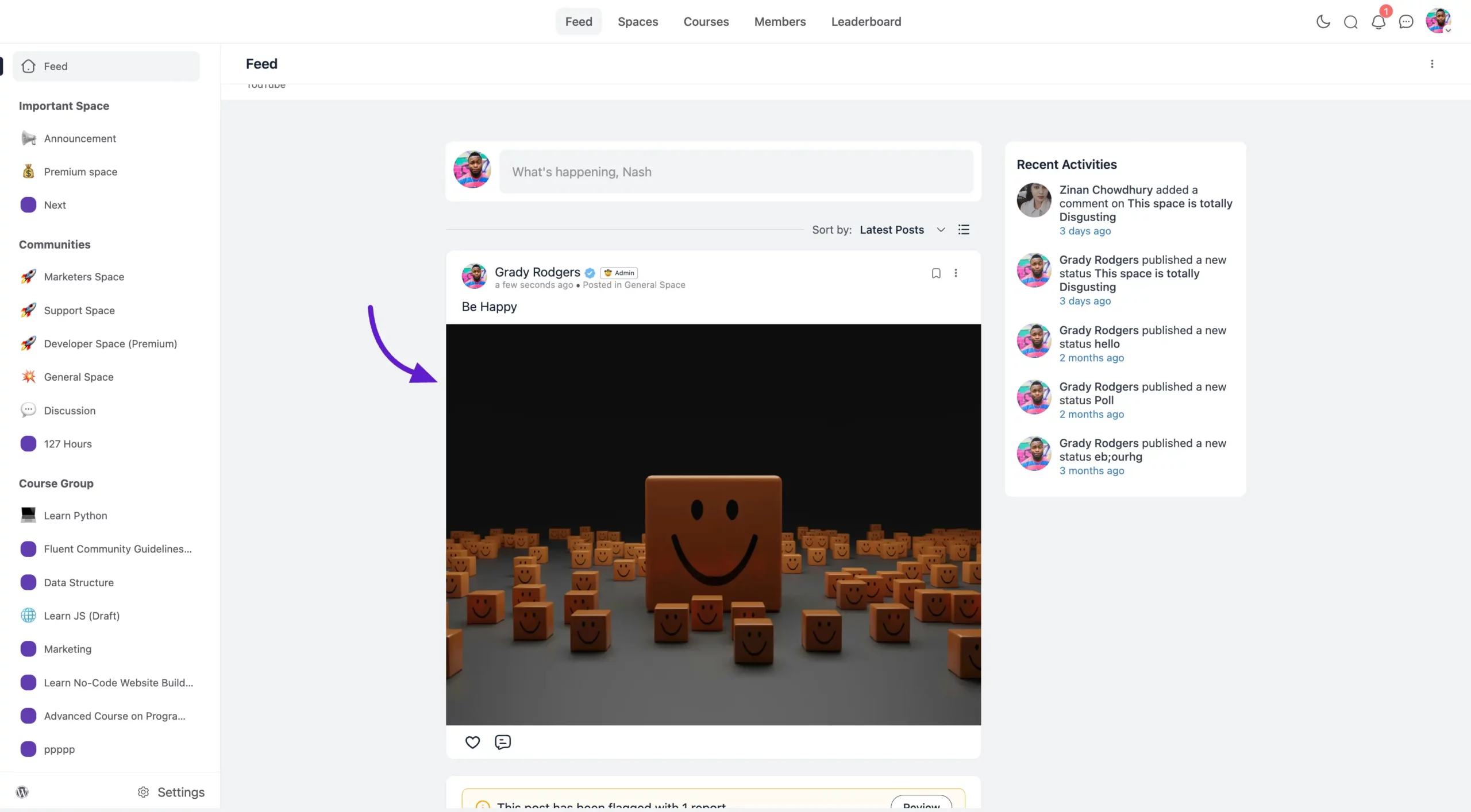This screenshot has width=1471, height=812.
Task: Click Grady Rodgers post avatar
Action: [x=474, y=276]
